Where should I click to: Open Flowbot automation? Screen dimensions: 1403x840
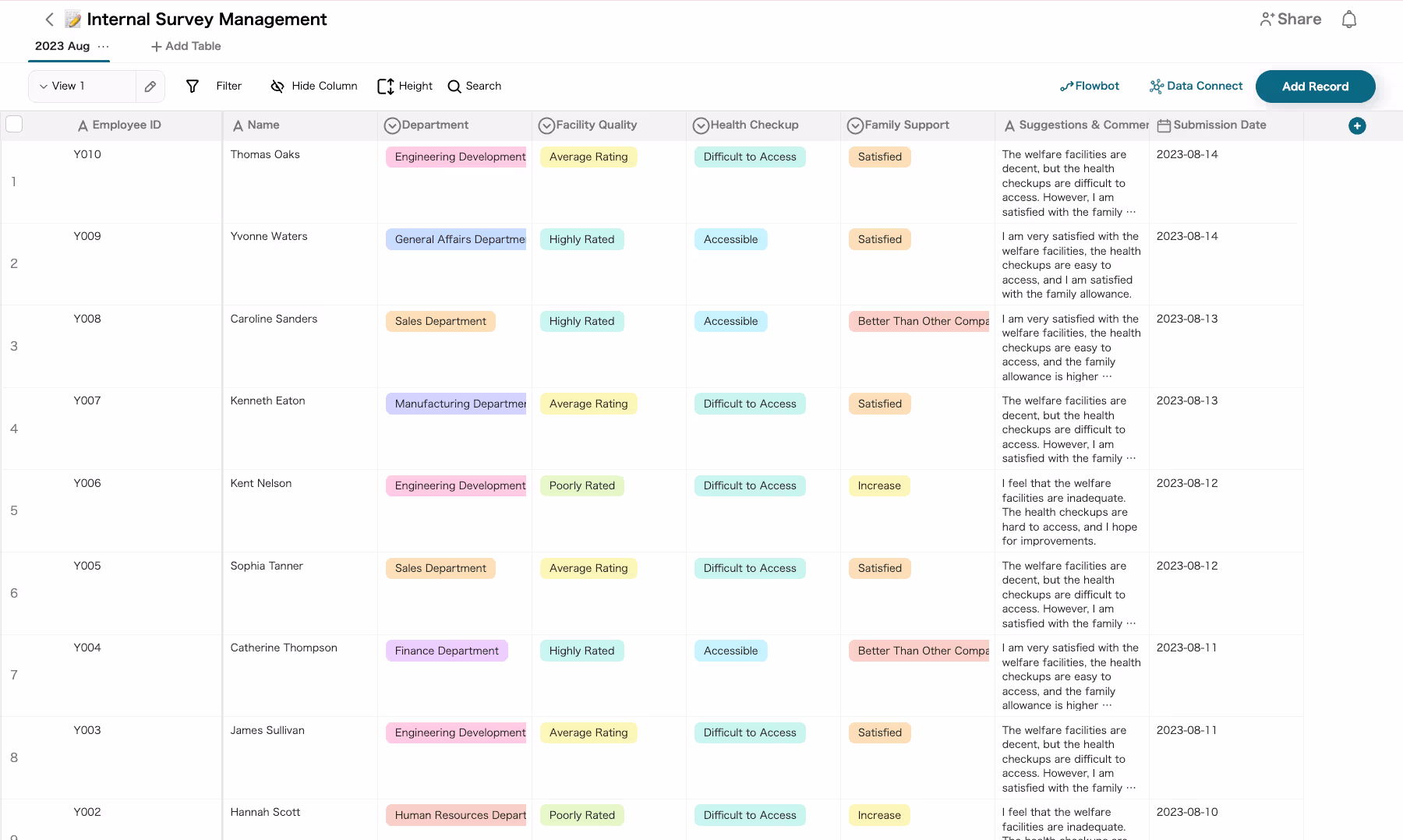click(1089, 86)
